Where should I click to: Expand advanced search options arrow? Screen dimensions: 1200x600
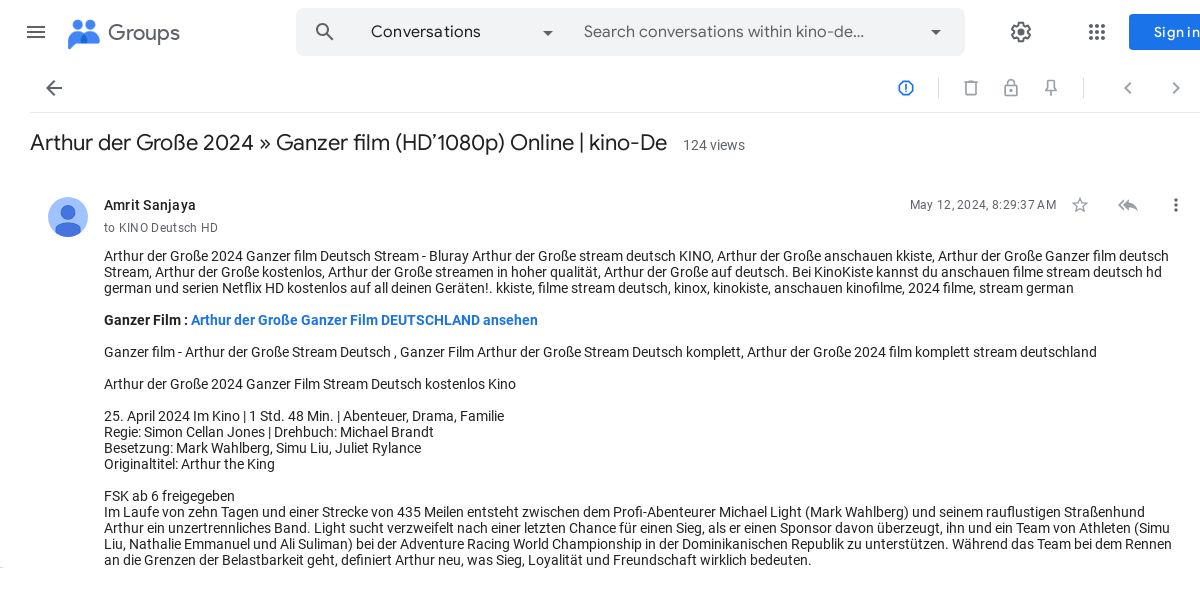pyautogui.click(x=936, y=32)
